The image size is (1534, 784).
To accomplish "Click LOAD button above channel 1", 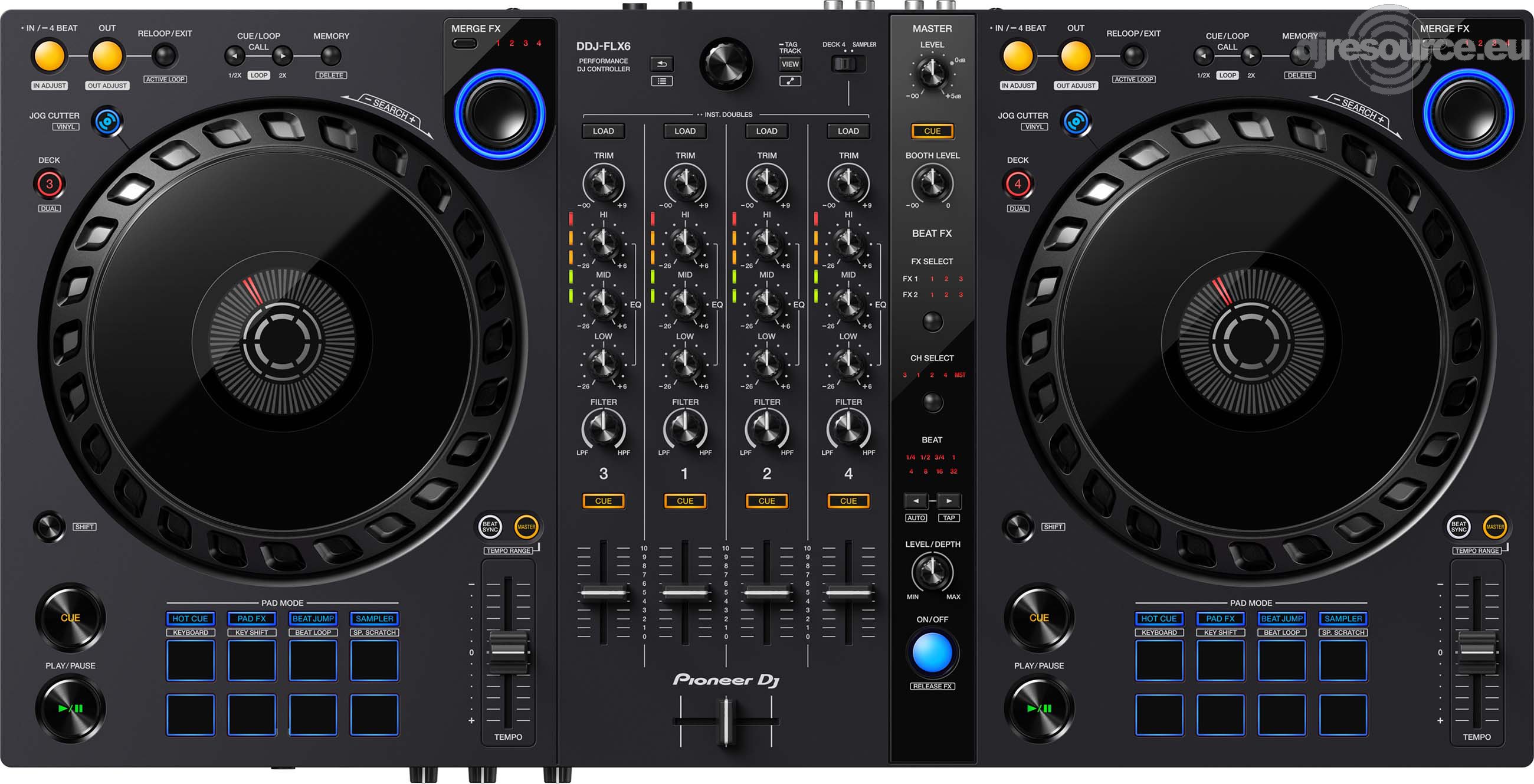I will (x=685, y=131).
